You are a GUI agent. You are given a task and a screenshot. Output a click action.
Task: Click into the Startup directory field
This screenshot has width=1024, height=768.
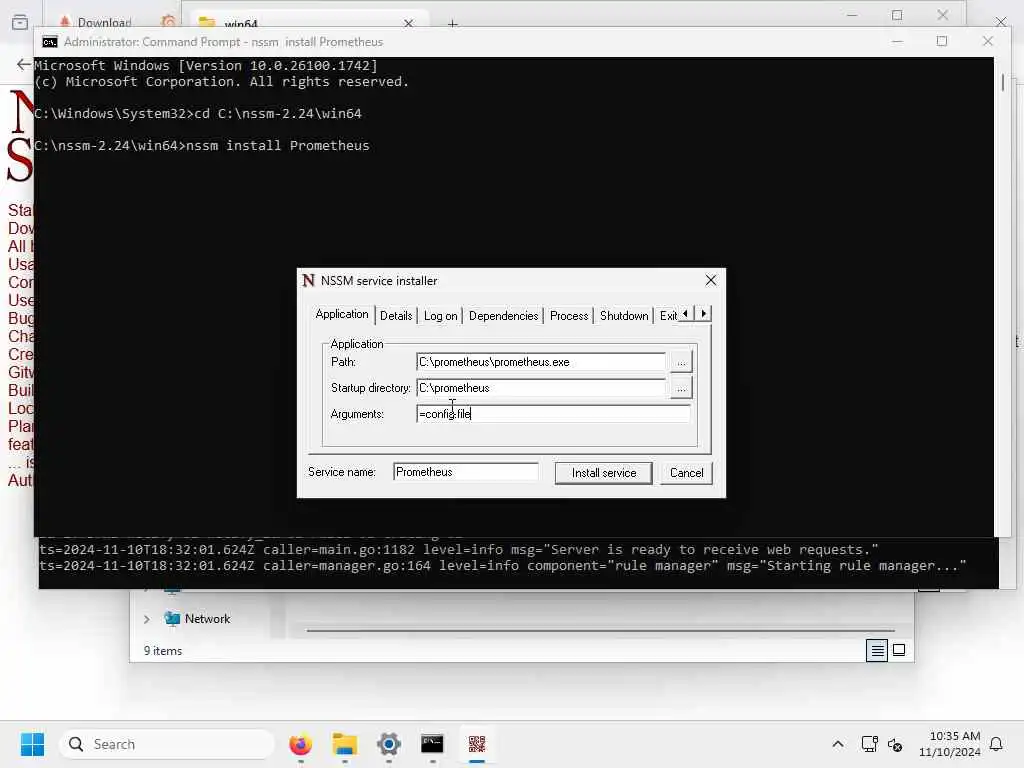click(541, 388)
